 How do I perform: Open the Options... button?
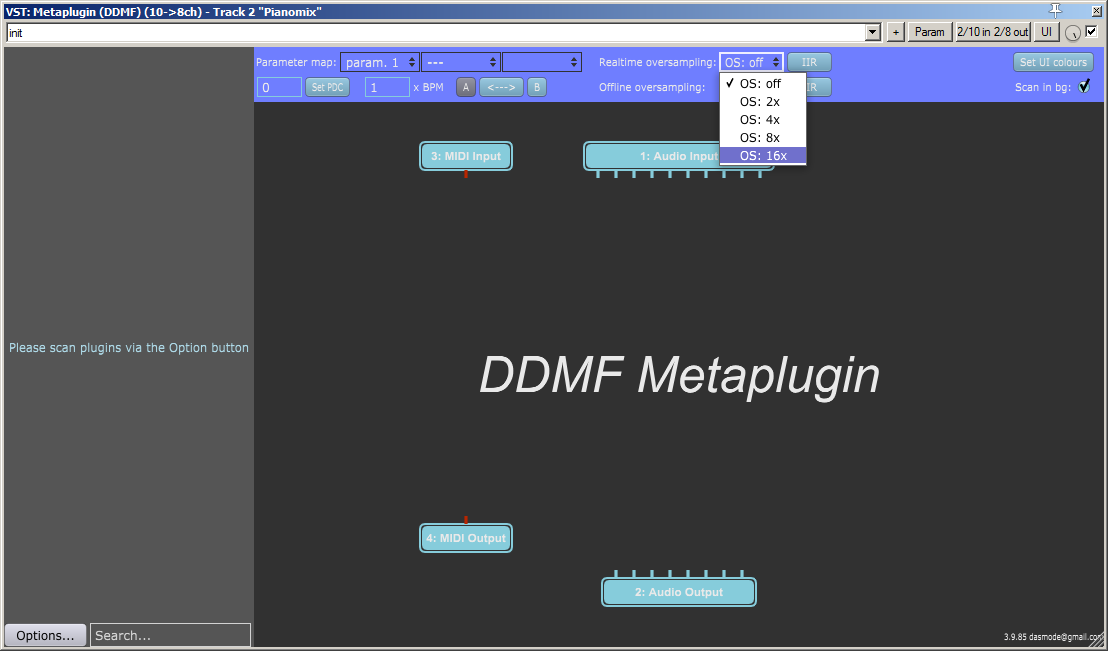[45, 635]
